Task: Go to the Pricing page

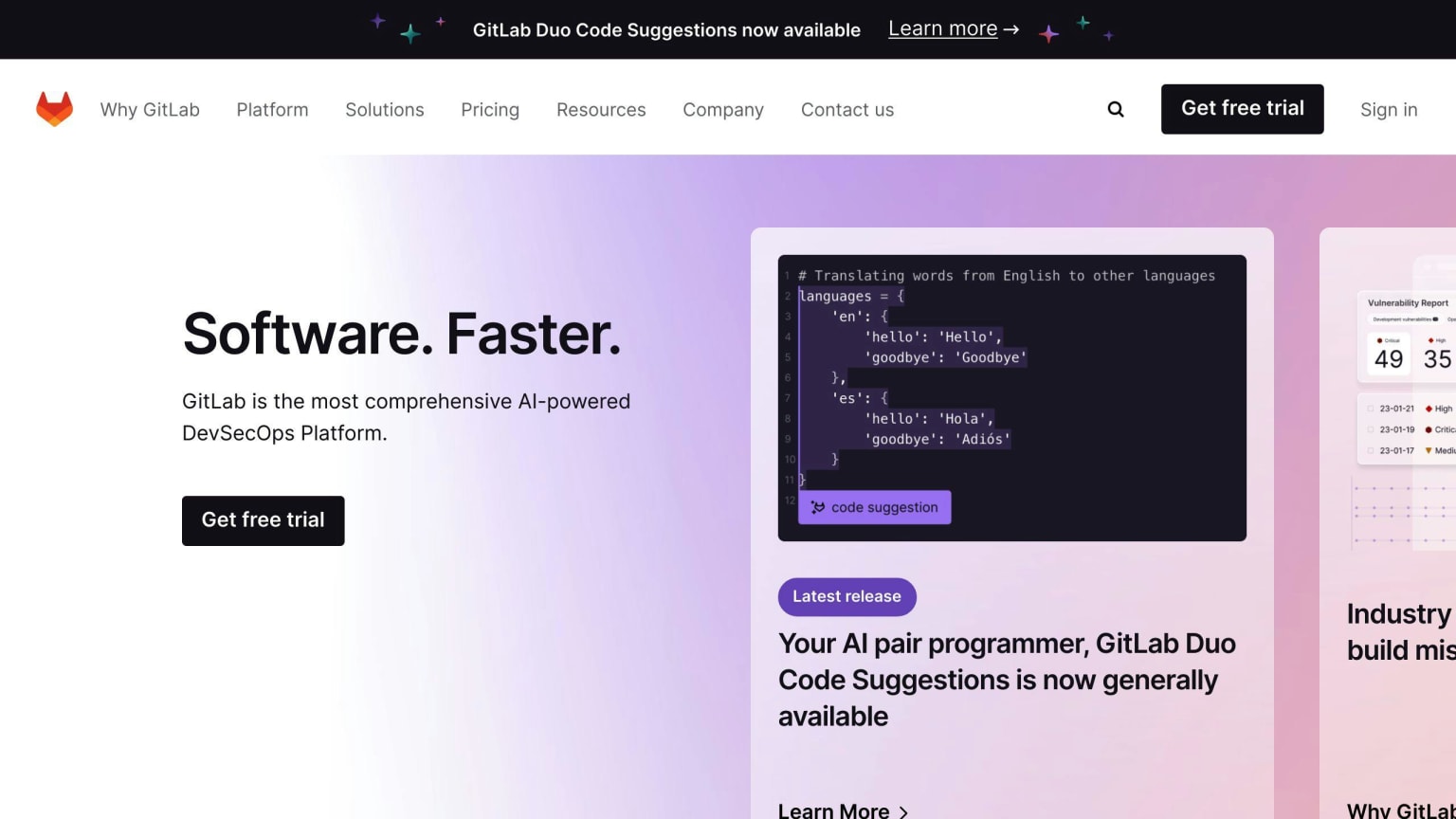Action: [x=490, y=109]
